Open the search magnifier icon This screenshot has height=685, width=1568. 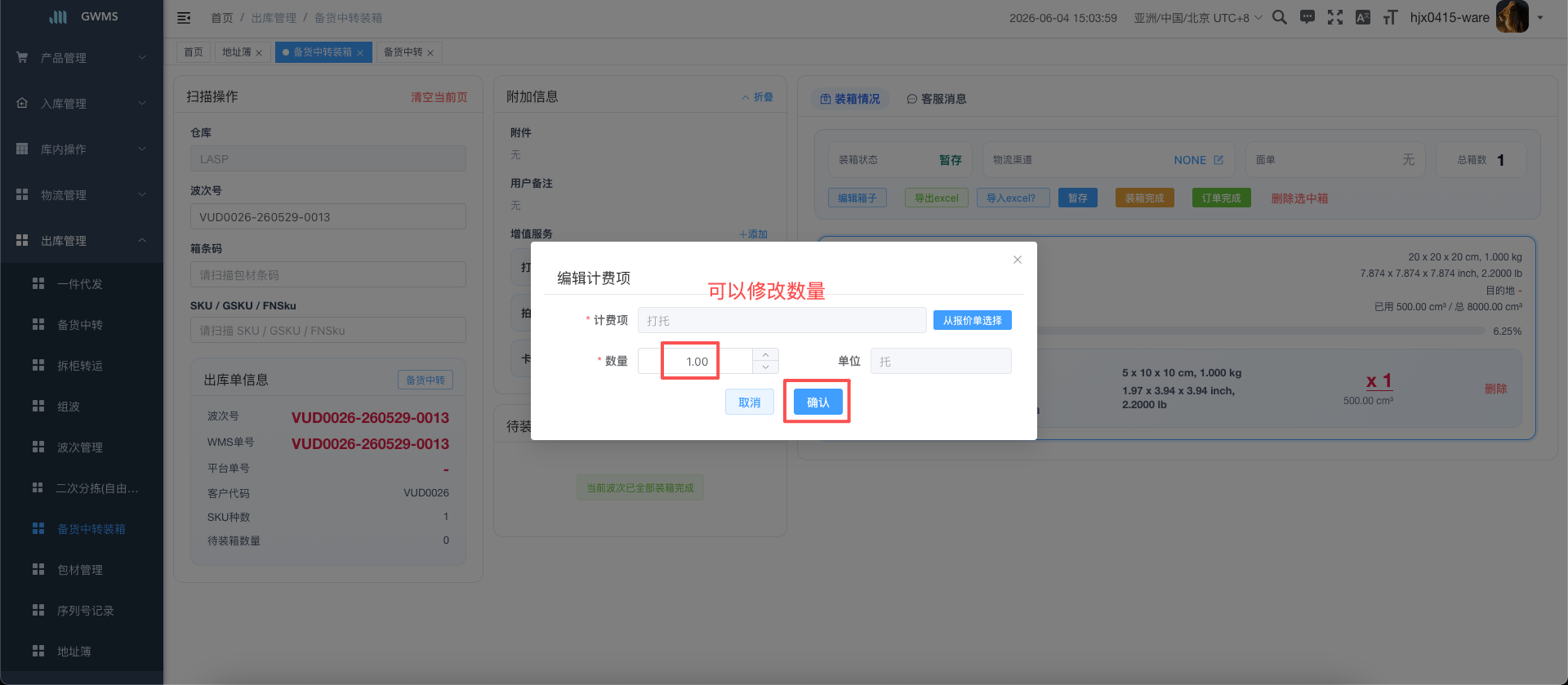pos(1280,17)
